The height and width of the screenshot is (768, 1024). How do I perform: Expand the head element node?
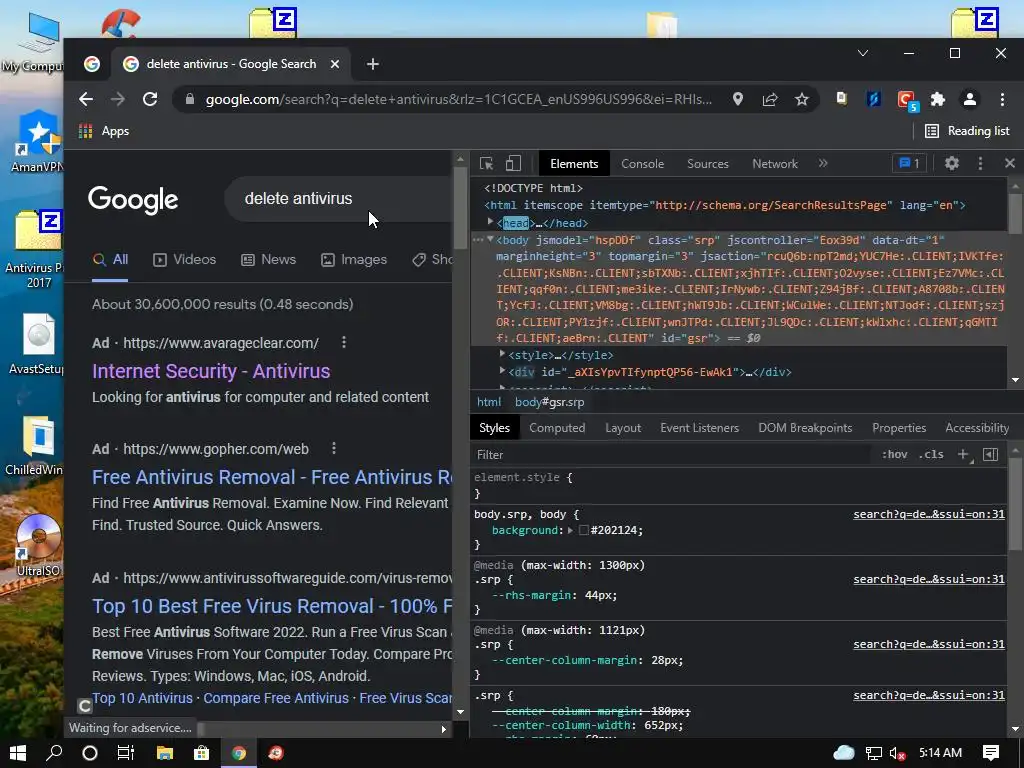pyautogui.click(x=490, y=223)
